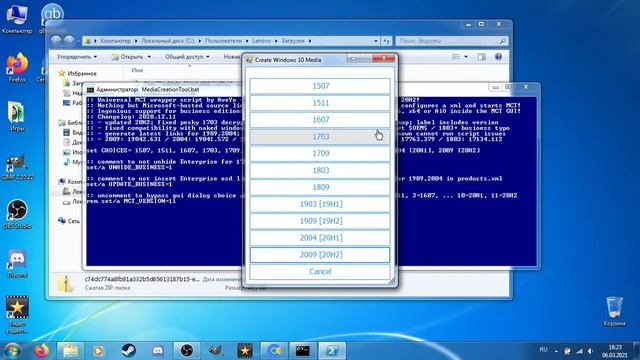Open the star video editor taskbar icon
Viewport: 640px width, 360px height.
coord(245,351)
